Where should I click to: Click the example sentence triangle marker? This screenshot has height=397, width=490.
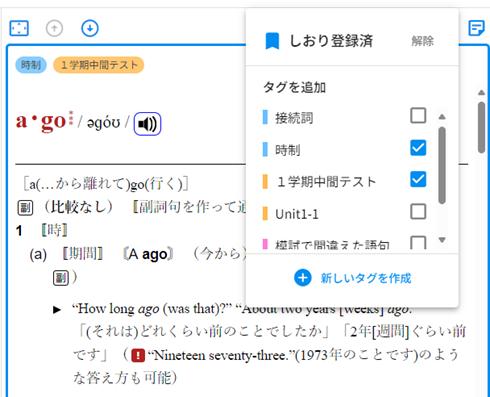coord(57,310)
